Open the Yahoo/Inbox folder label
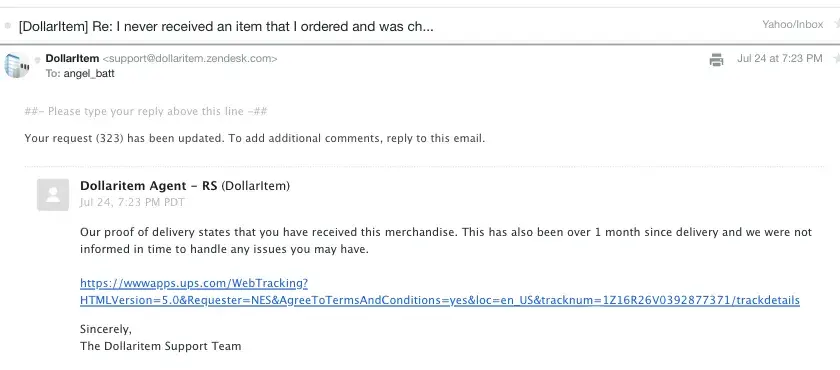The image size is (840, 370). pos(792,24)
